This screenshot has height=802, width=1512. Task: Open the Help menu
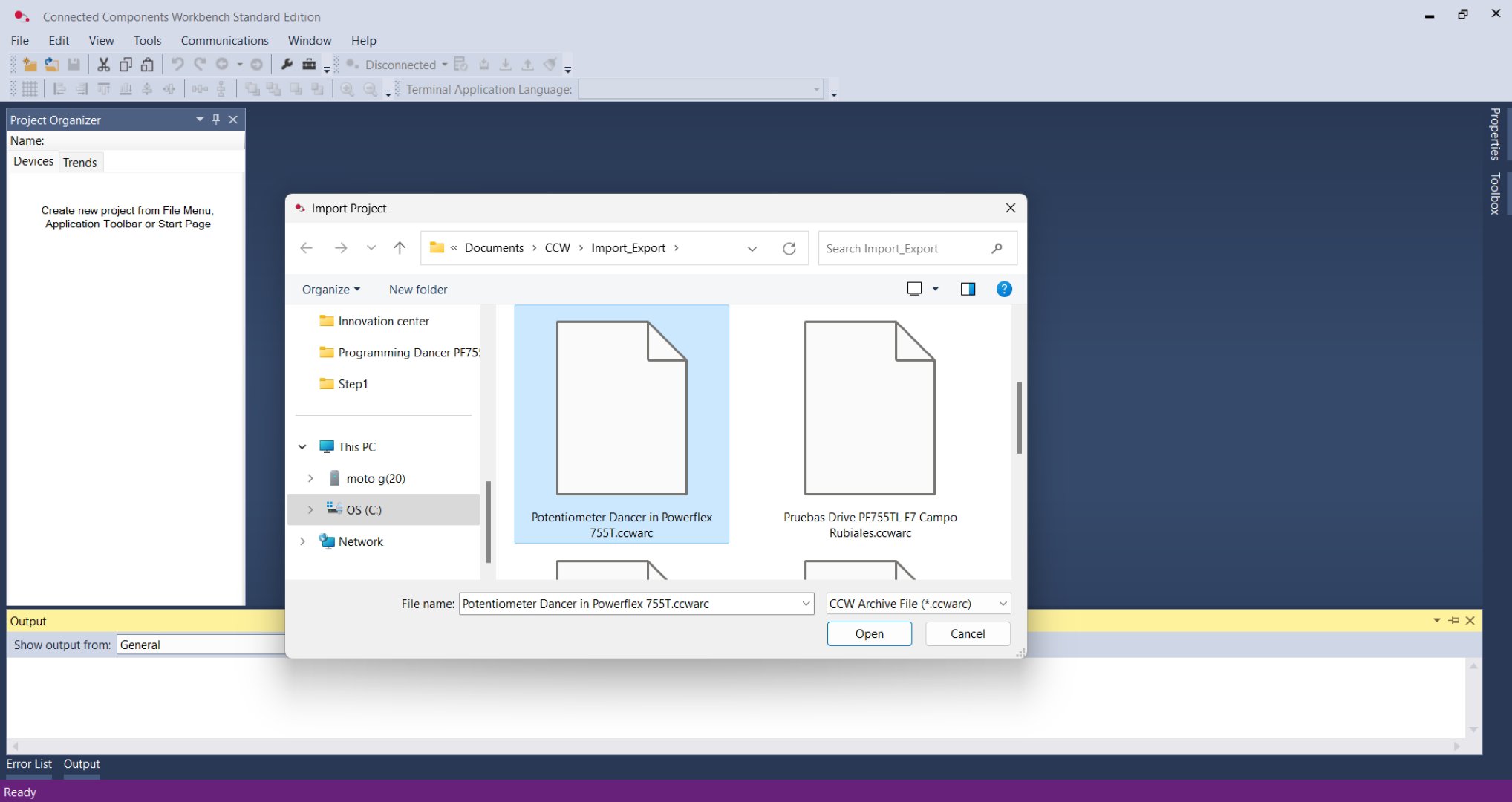click(363, 40)
